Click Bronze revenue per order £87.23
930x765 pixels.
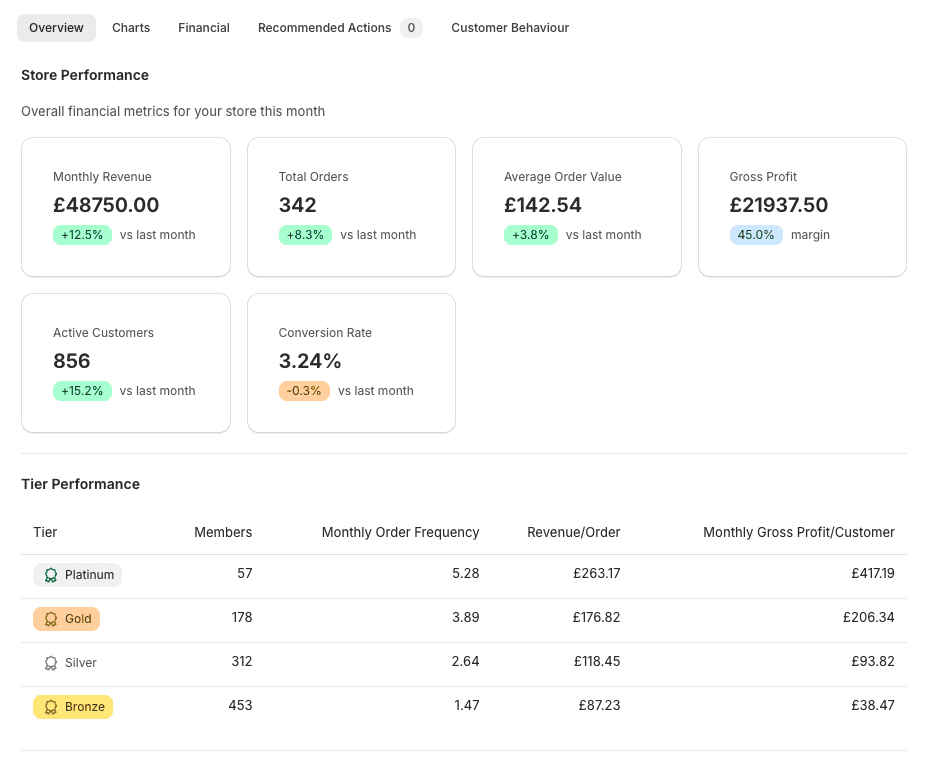(x=600, y=705)
